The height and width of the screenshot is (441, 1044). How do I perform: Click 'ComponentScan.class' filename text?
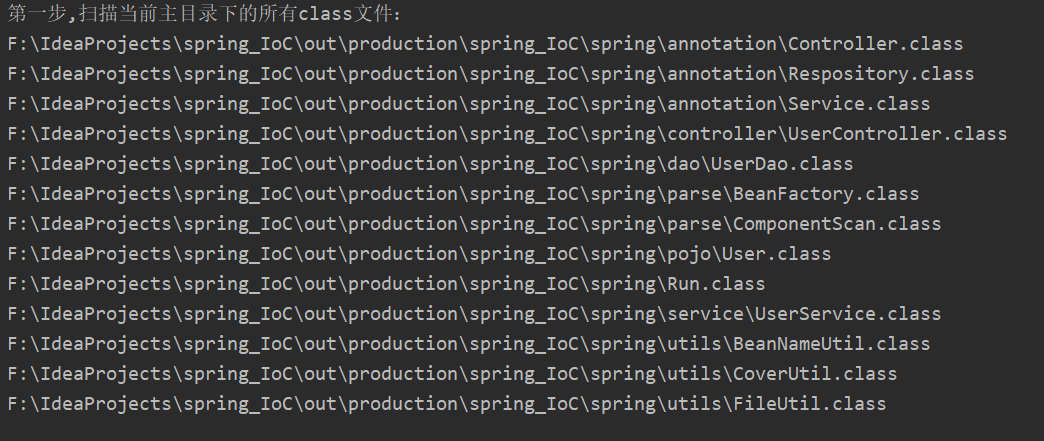[x=837, y=224]
